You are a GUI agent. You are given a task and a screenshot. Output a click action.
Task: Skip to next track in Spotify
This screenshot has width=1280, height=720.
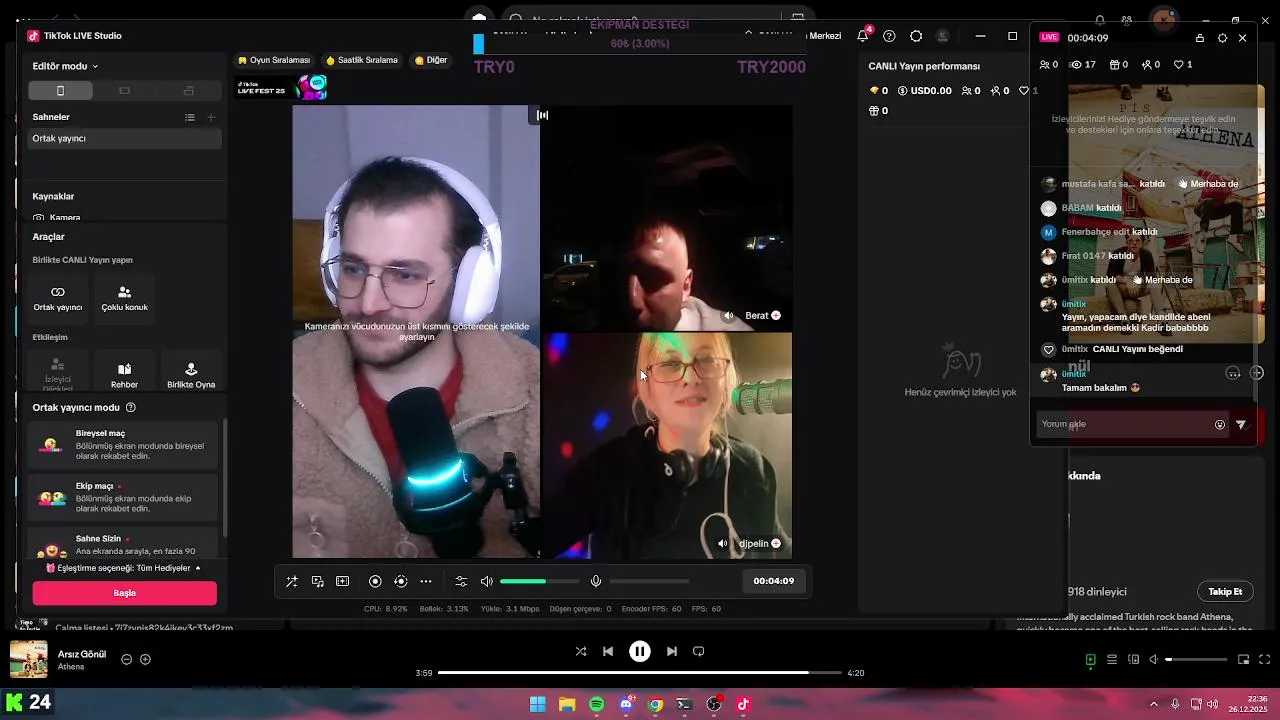tap(672, 651)
